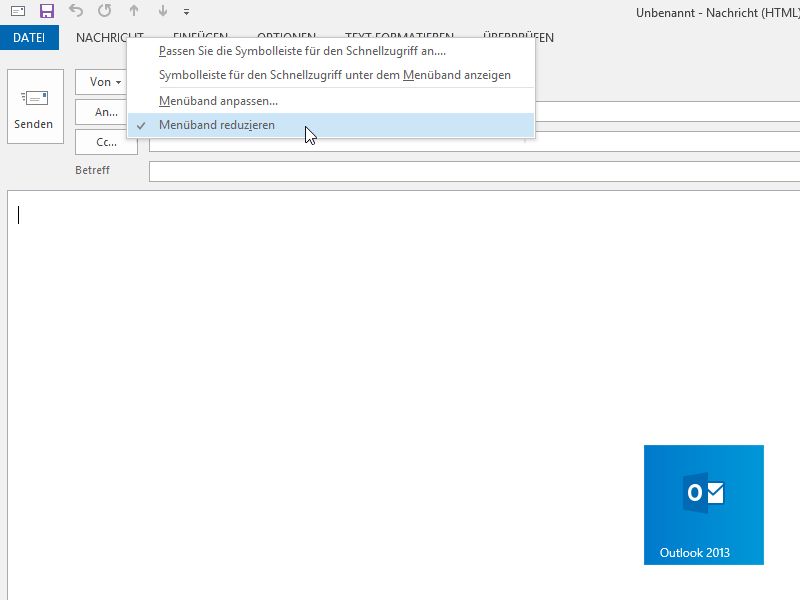Choose 'Passen Sie die Symbolleiste für den Schnellzugriff an'

pos(330,51)
